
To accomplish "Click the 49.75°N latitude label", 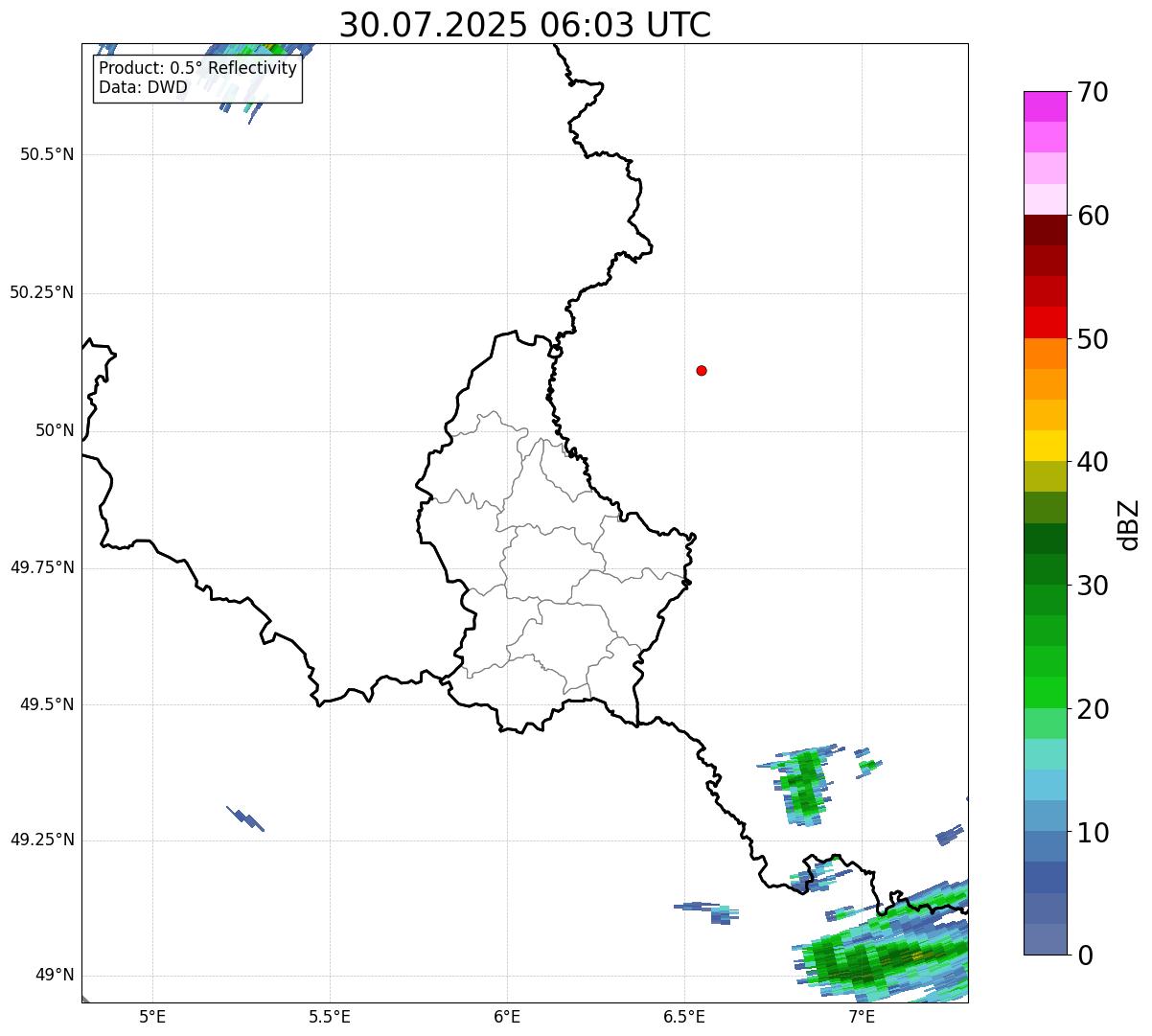I will click(41, 567).
